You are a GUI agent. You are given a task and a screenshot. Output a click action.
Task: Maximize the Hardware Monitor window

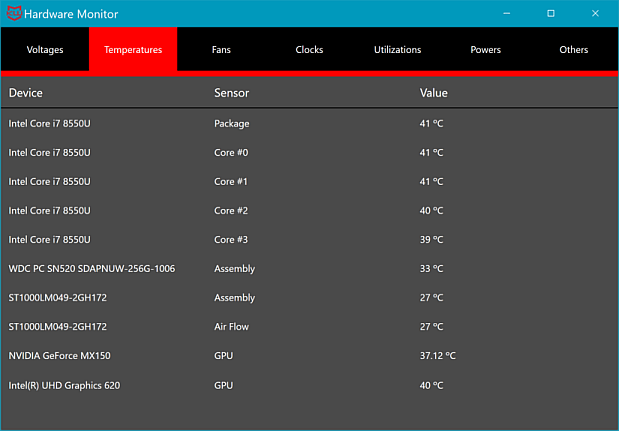(551, 13)
